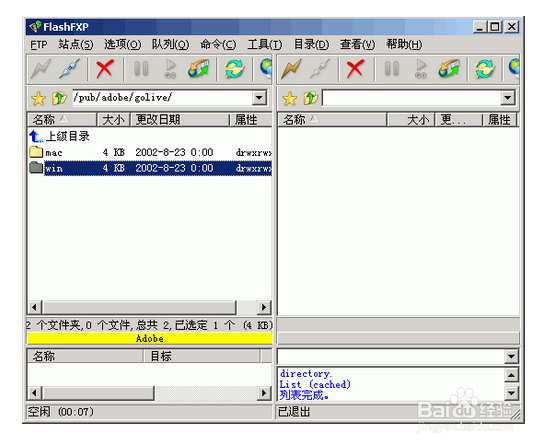Open the 队列(Q) menu
Screen dimensions: 544x446
coord(170,44)
